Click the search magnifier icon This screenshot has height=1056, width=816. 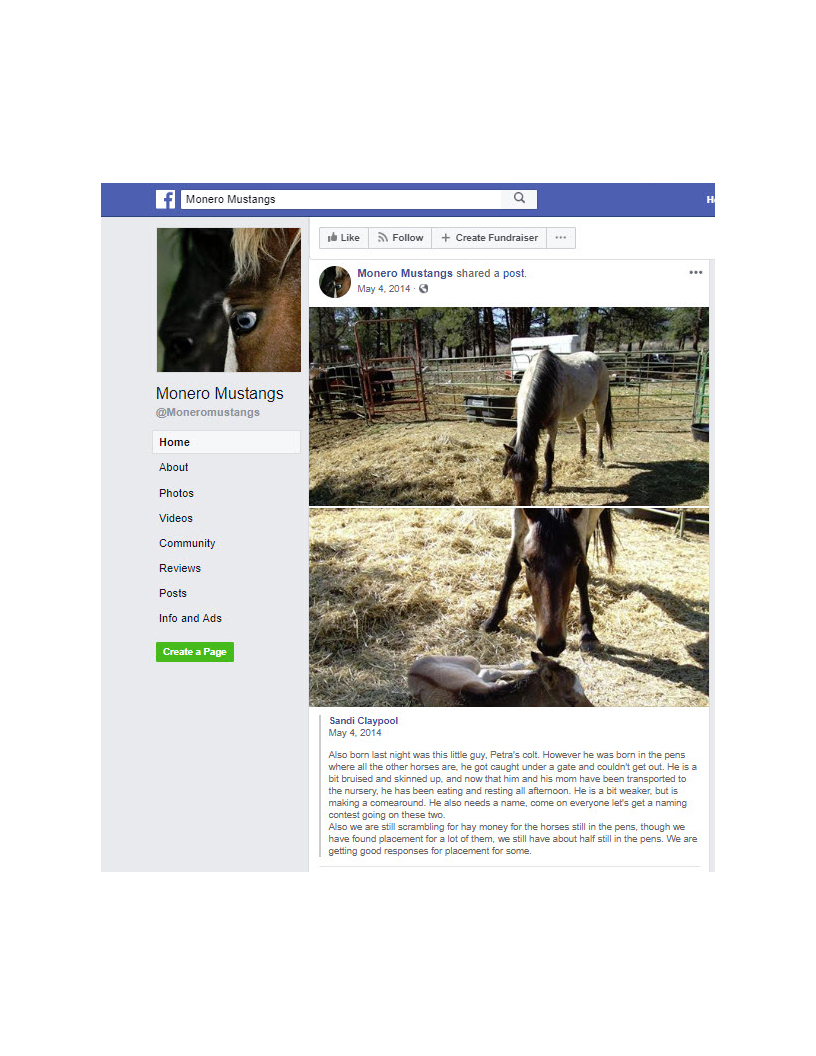(519, 199)
